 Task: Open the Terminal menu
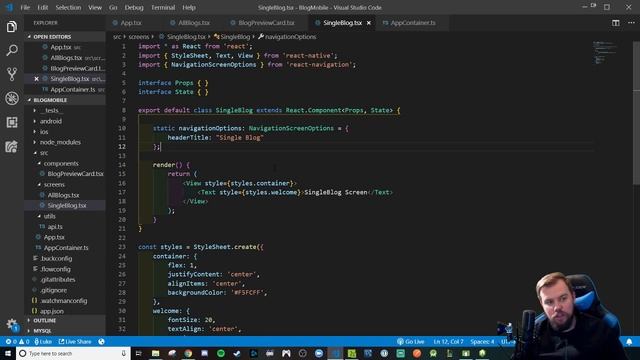[x=163, y=7]
